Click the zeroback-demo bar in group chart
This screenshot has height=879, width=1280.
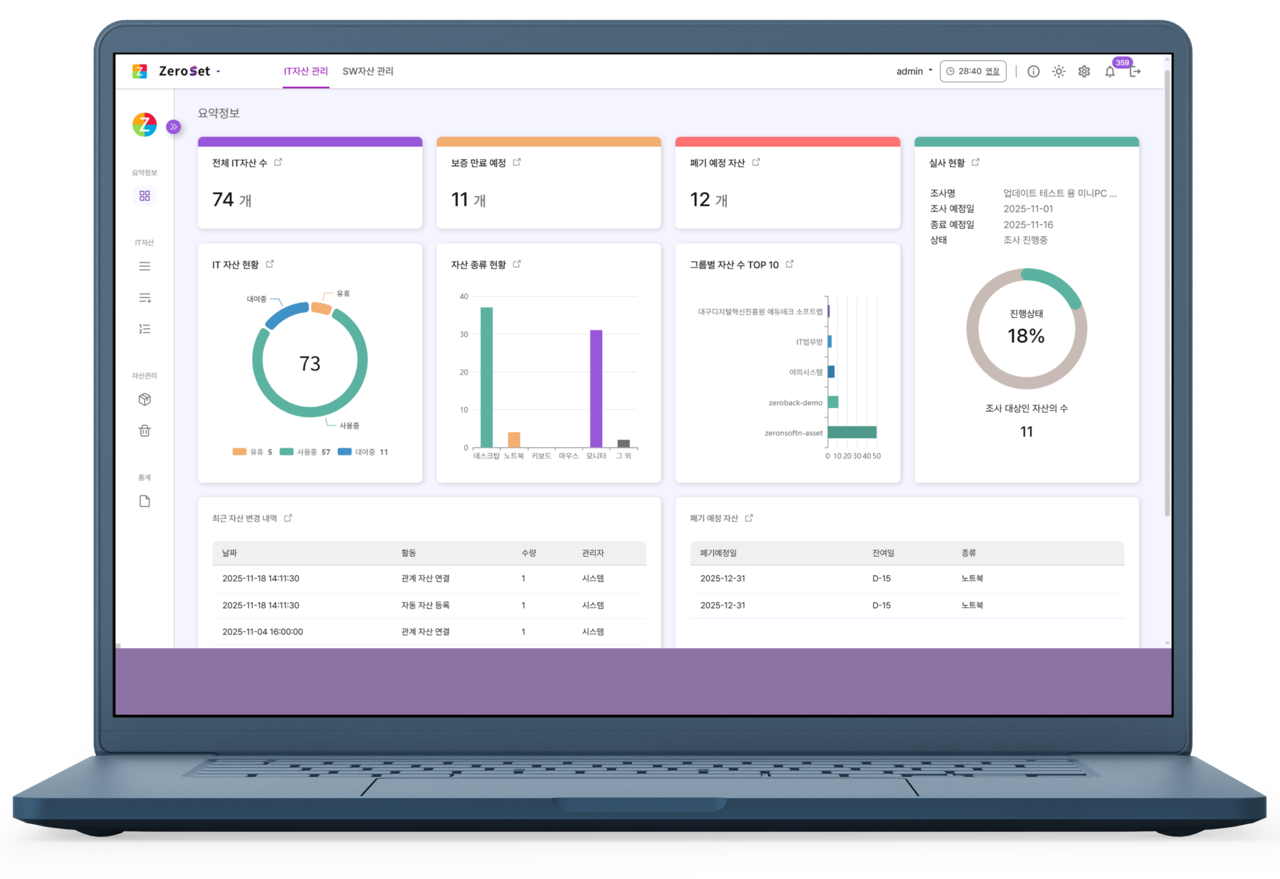point(833,402)
